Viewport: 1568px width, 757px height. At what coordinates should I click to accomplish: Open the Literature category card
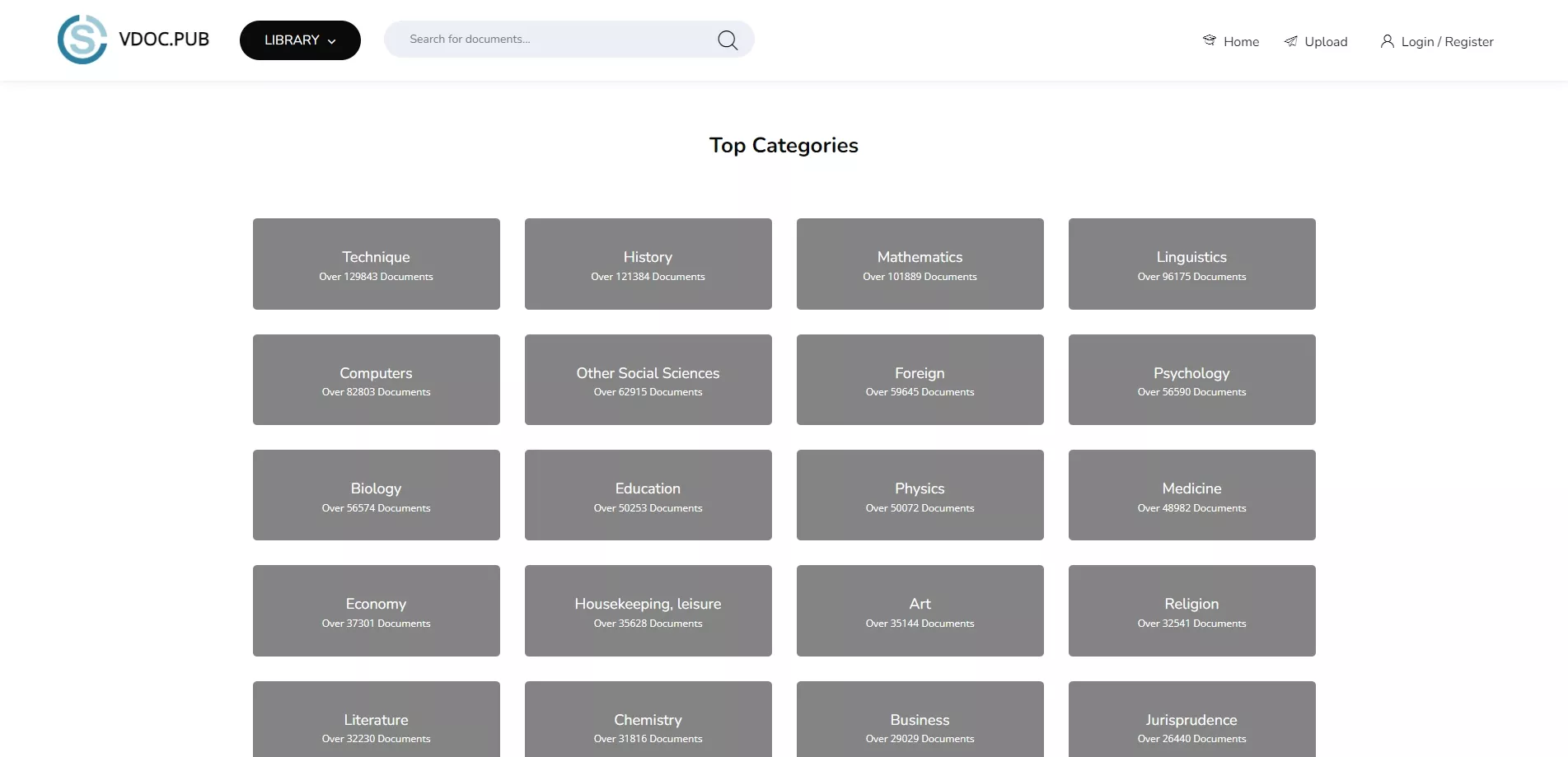point(377,719)
